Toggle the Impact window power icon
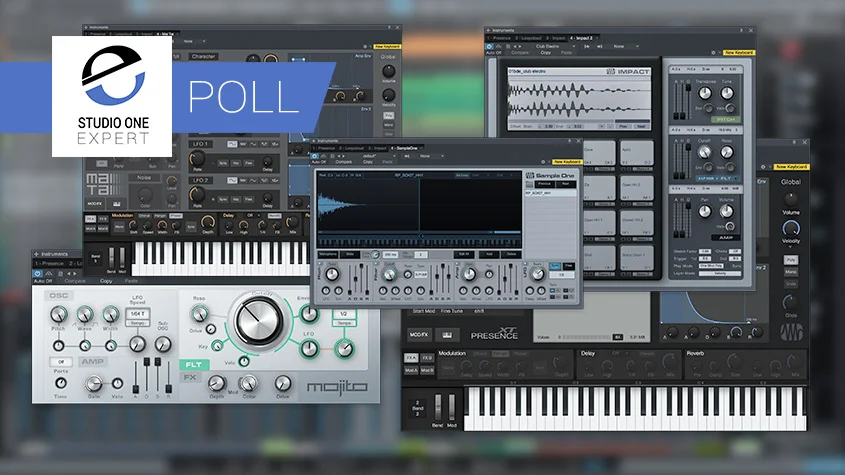The height and width of the screenshot is (475, 845). tap(489, 46)
